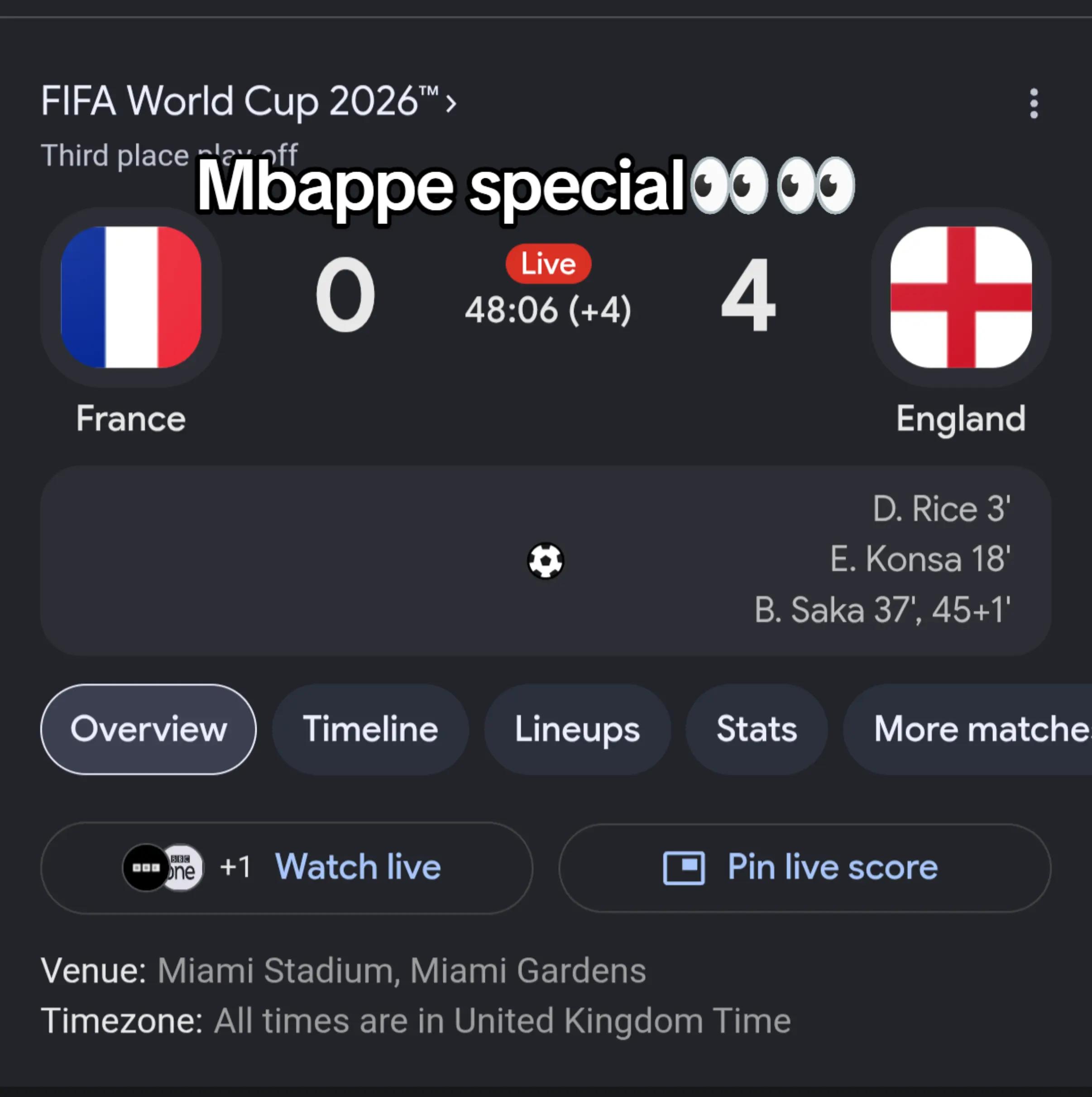This screenshot has height=1097, width=1092.
Task: Open the More matches tab
Action: (968, 729)
